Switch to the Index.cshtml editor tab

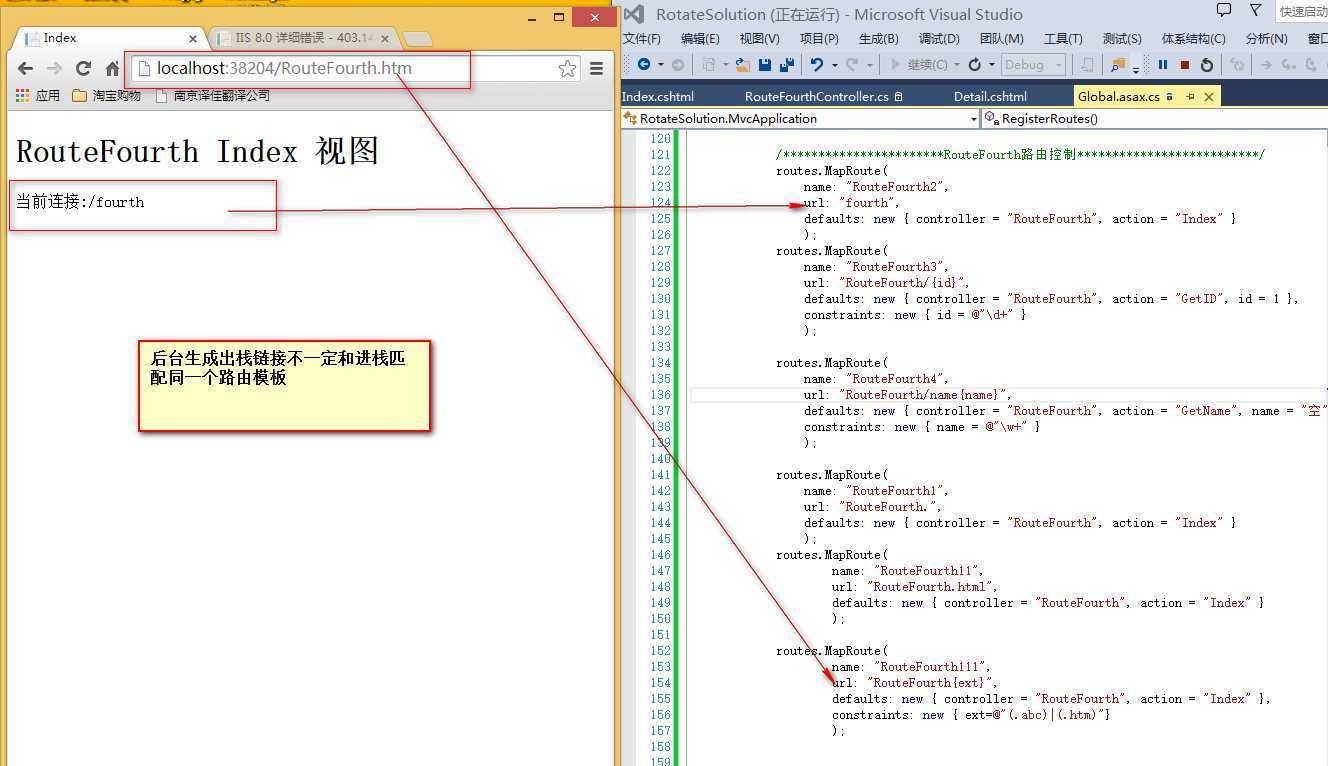click(658, 97)
